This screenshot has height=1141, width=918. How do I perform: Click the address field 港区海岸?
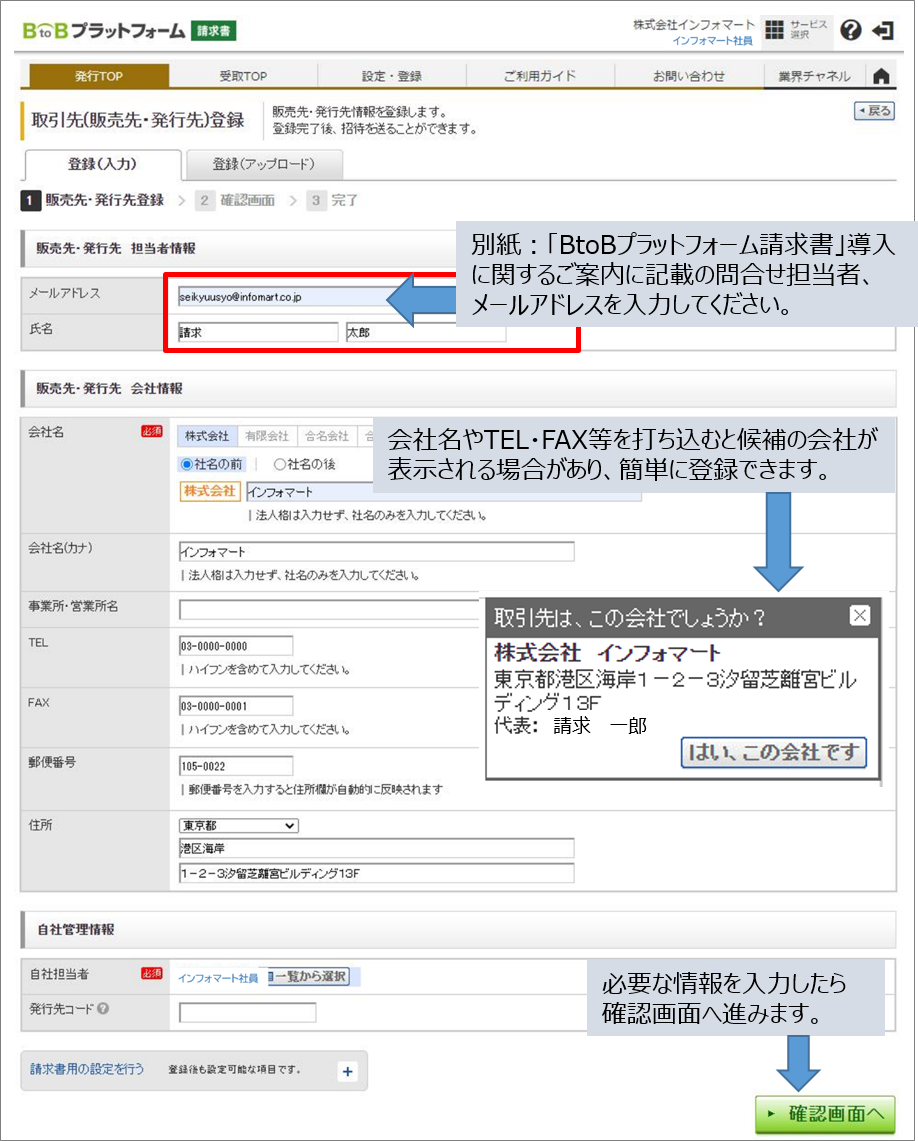(376, 848)
